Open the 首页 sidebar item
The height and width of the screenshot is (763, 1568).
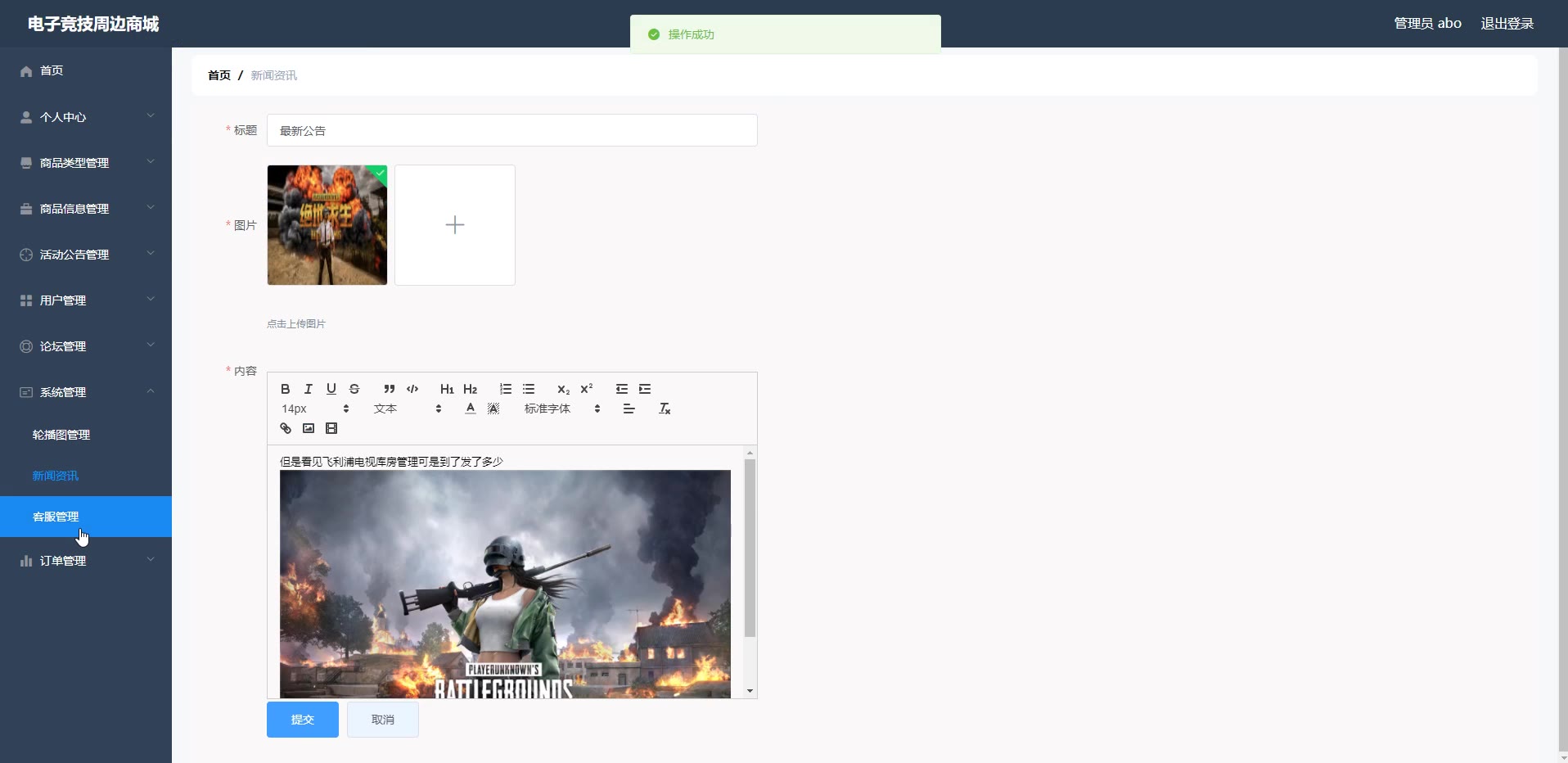point(86,71)
